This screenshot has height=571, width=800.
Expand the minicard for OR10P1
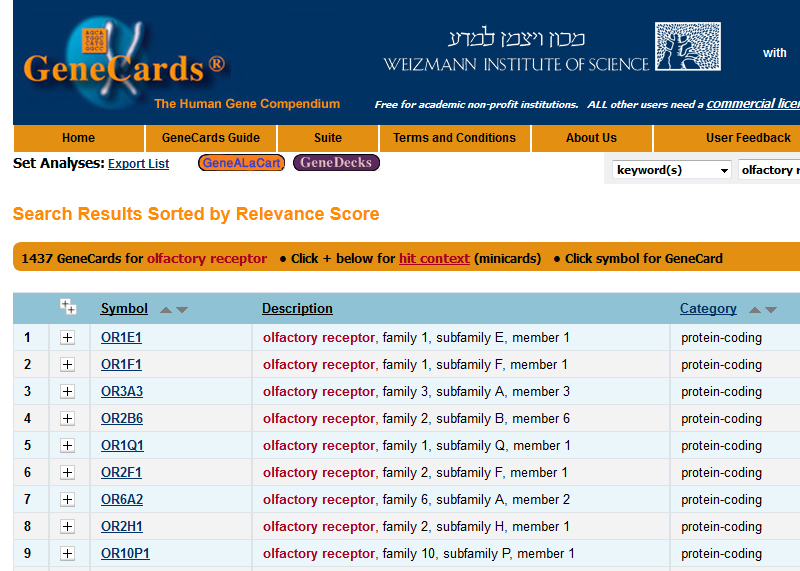pos(68,554)
